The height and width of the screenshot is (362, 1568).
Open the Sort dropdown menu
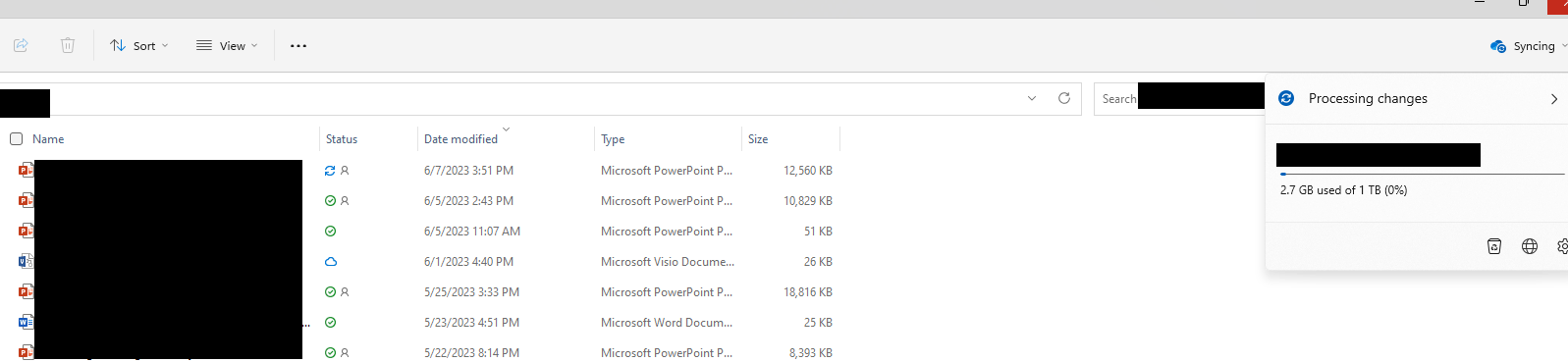tap(139, 45)
